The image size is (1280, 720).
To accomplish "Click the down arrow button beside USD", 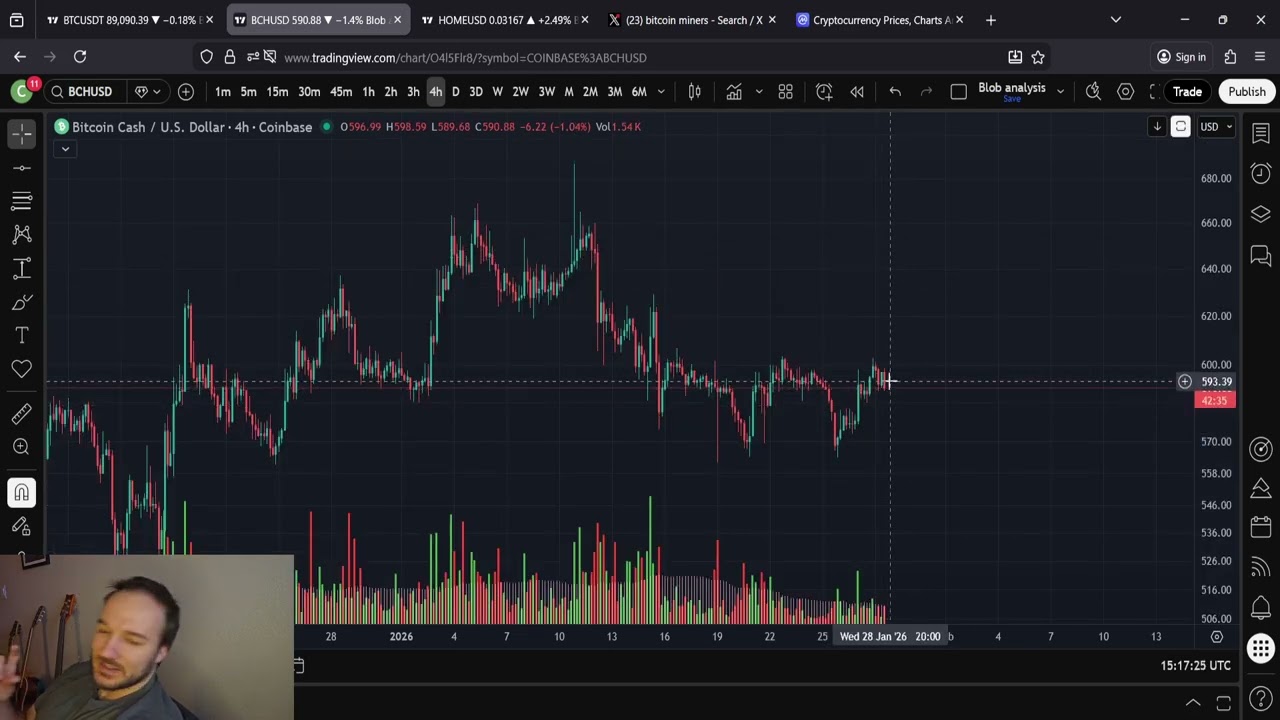I will point(1157,127).
